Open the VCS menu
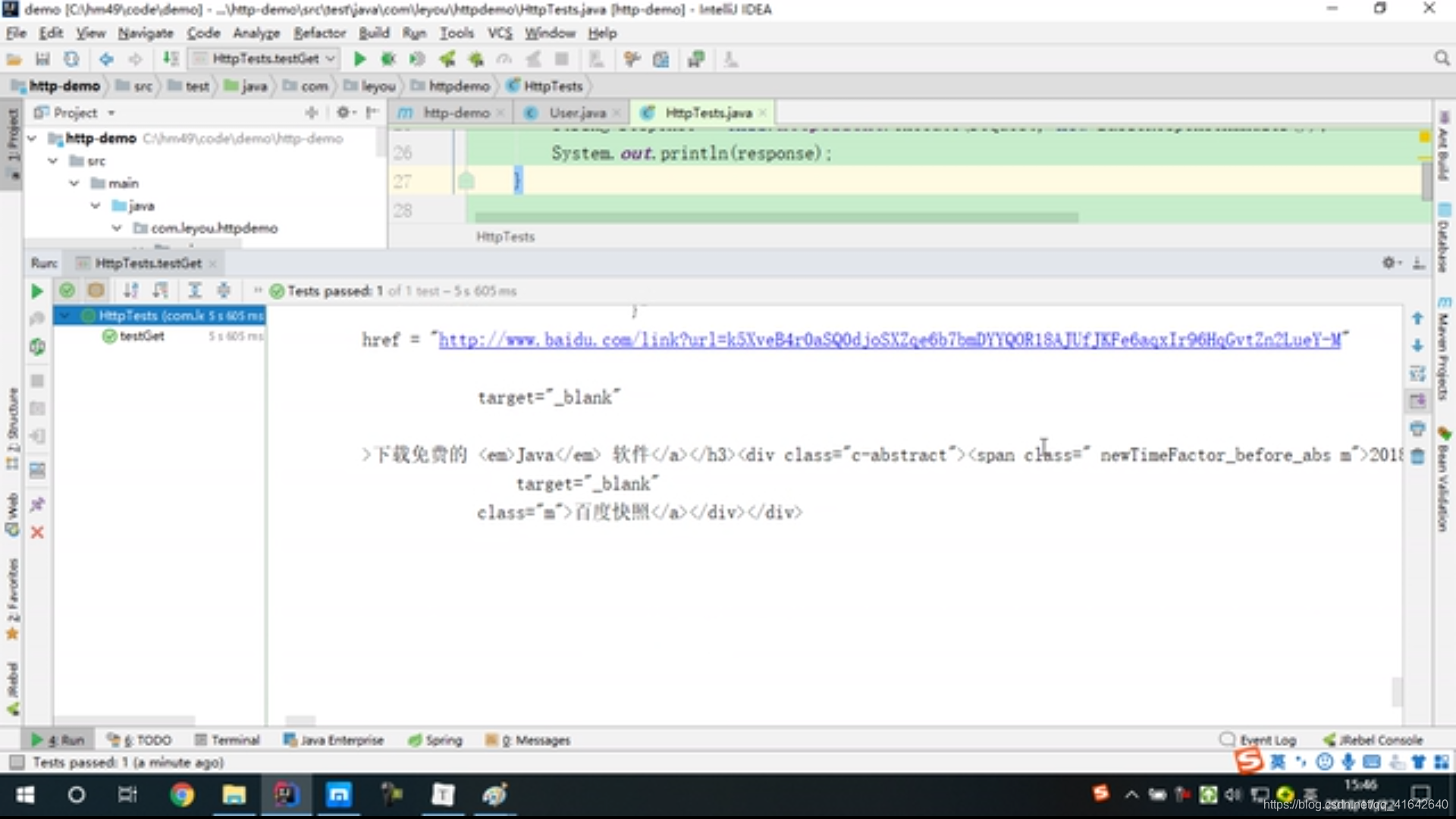 [x=500, y=33]
